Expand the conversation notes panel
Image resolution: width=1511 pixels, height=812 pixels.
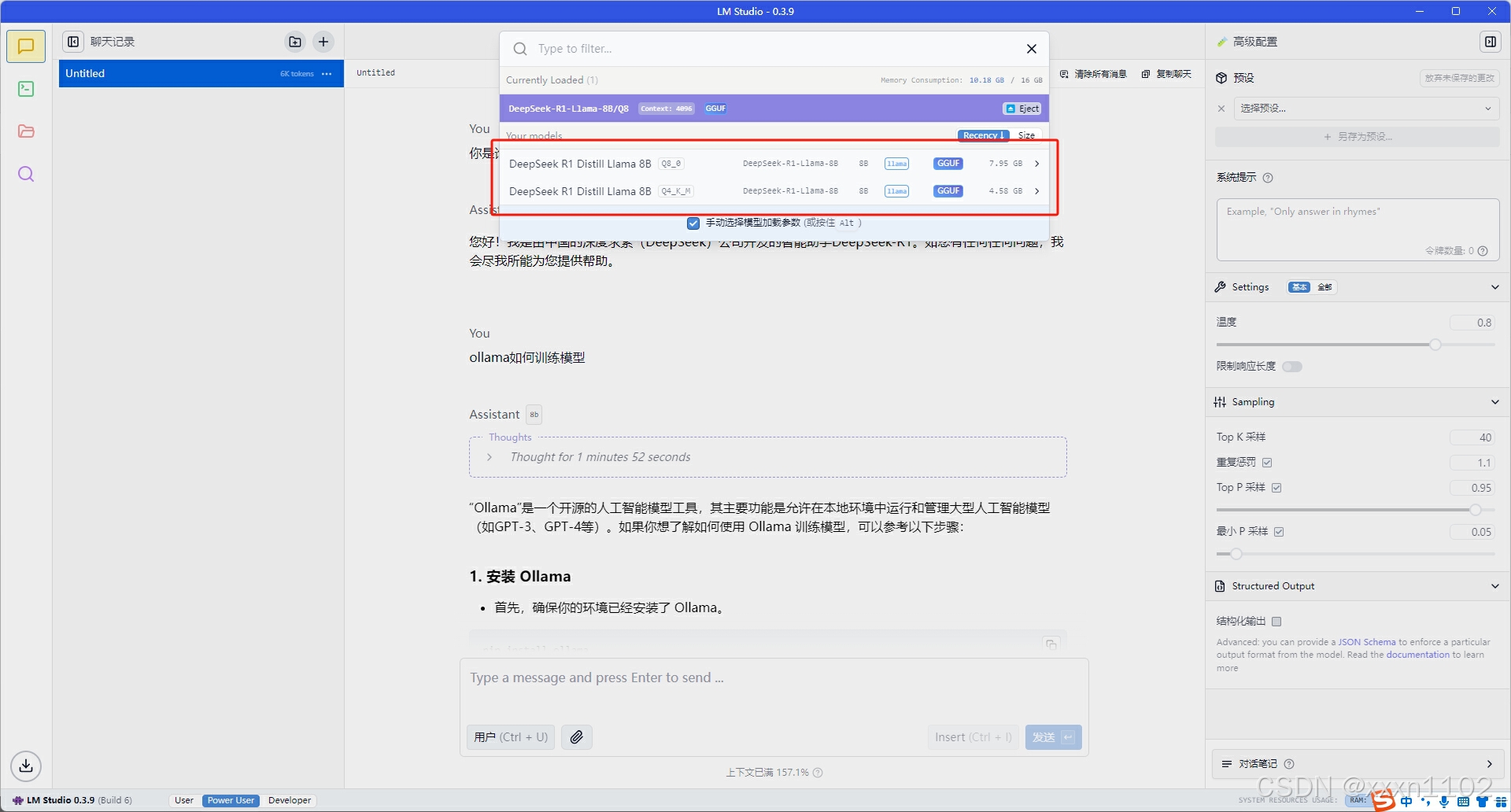pyautogui.click(x=1489, y=764)
